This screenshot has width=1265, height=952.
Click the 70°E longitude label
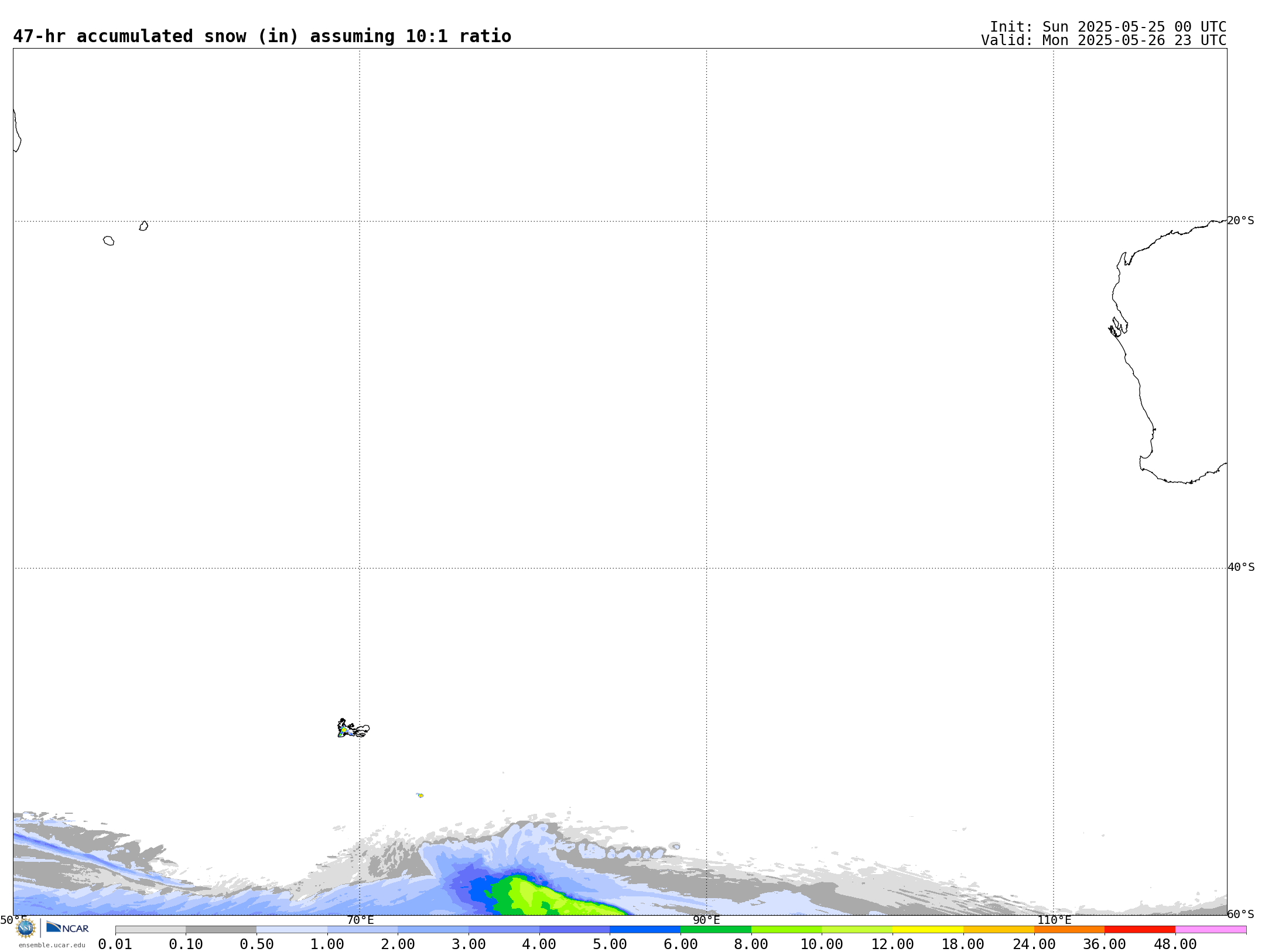point(360,920)
